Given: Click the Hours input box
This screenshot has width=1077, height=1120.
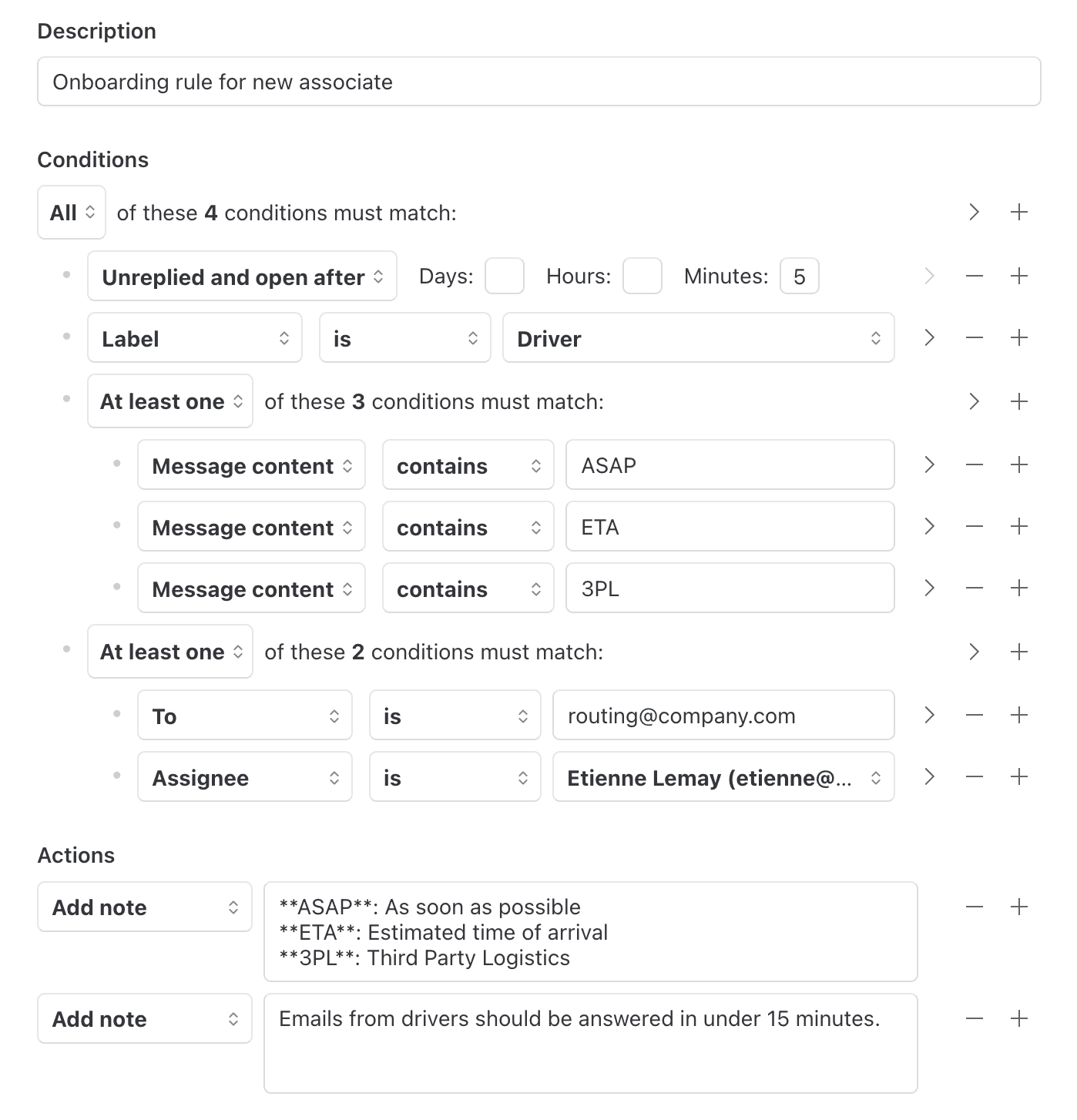Looking at the screenshot, I should pyautogui.click(x=642, y=277).
